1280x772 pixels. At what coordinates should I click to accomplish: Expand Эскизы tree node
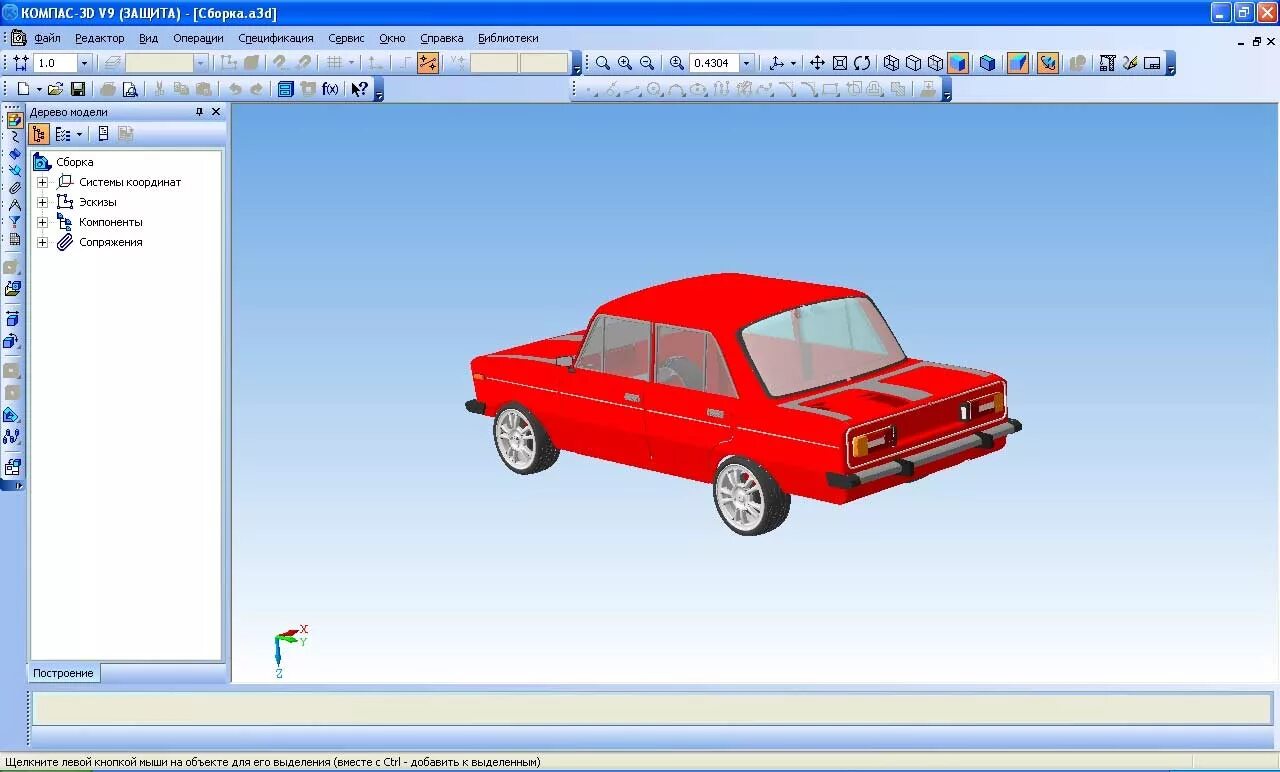click(42, 202)
